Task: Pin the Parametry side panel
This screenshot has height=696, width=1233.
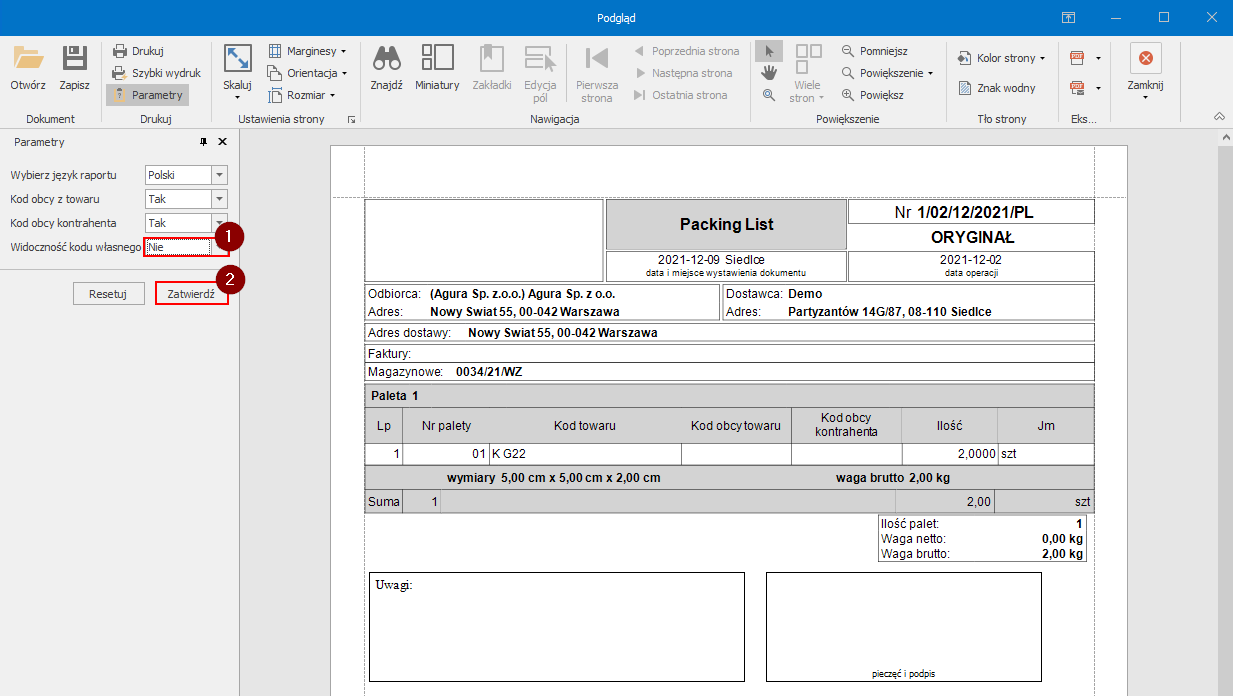Action: [x=204, y=142]
